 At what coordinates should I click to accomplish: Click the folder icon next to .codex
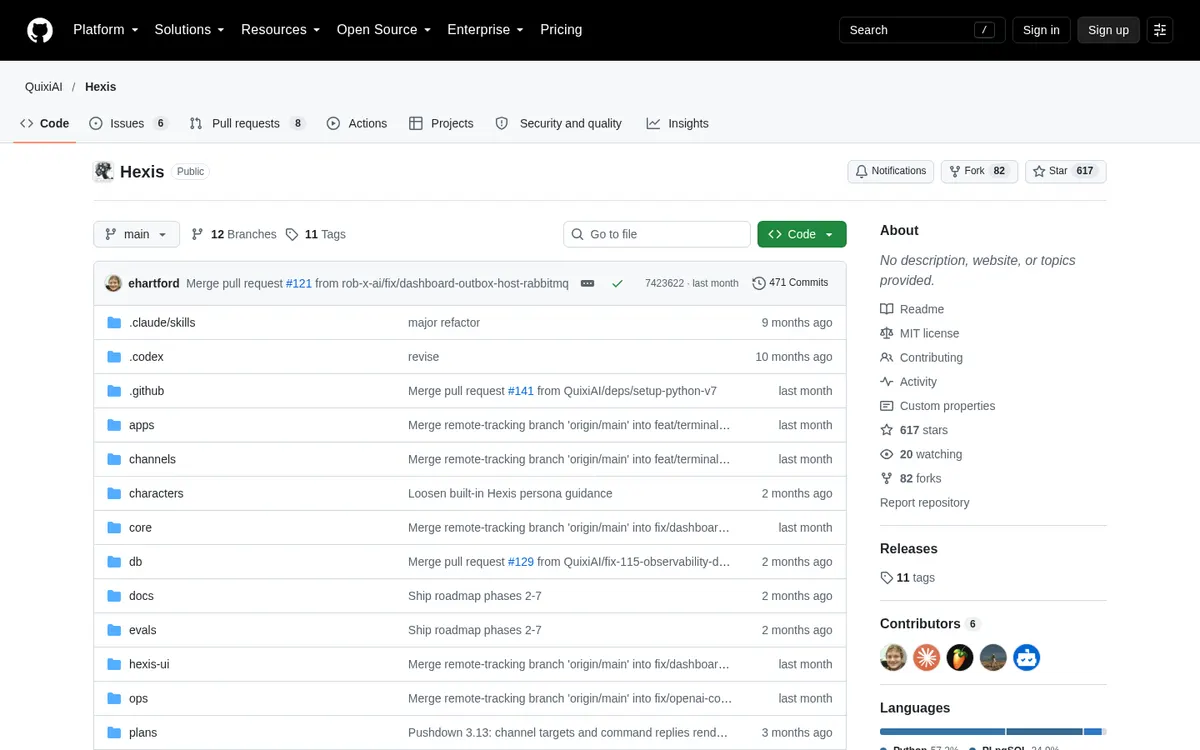click(114, 357)
